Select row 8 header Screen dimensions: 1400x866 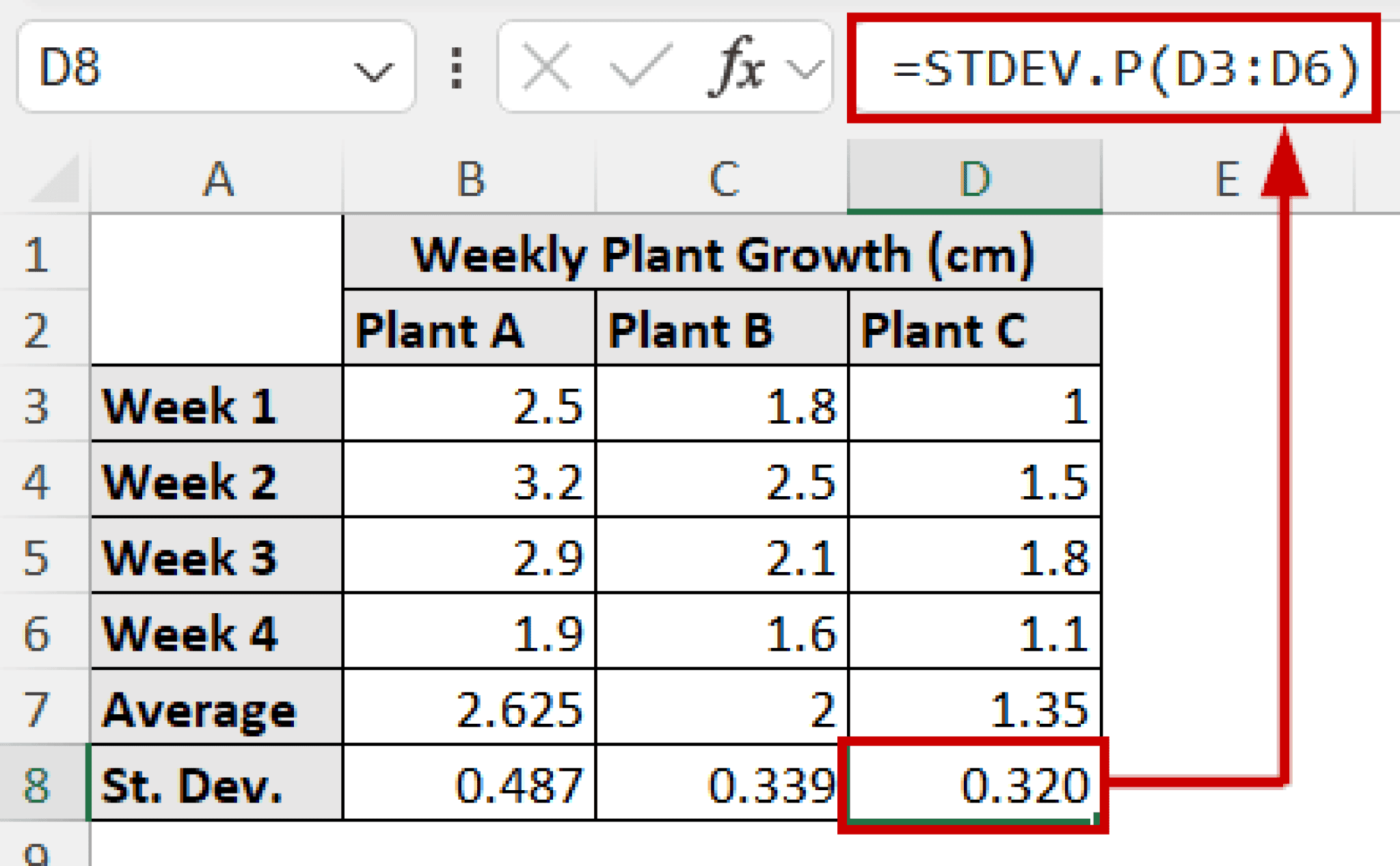tap(38, 786)
